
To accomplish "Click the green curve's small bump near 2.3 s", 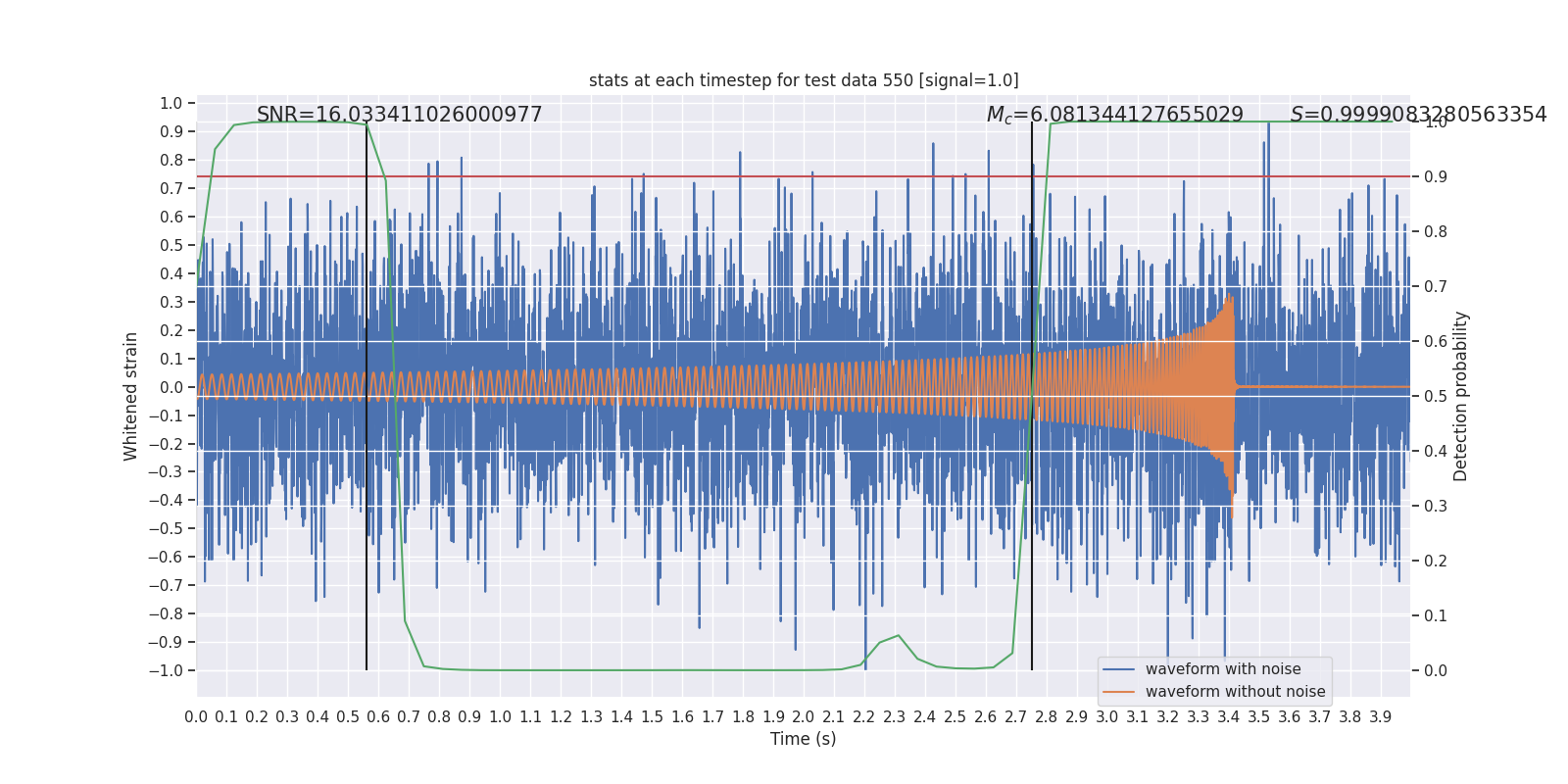I will (898, 636).
